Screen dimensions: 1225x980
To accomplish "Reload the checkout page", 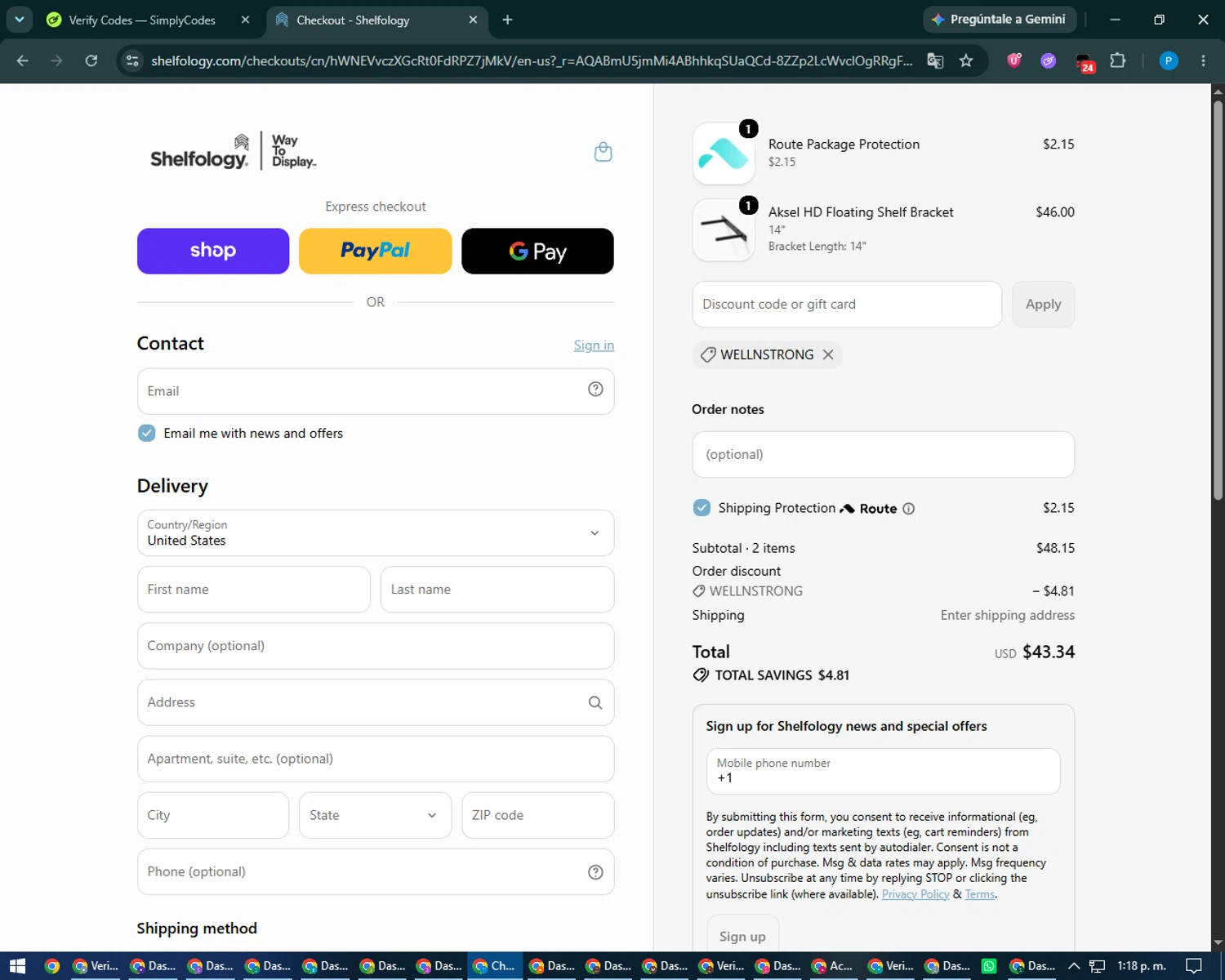I will [x=91, y=60].
